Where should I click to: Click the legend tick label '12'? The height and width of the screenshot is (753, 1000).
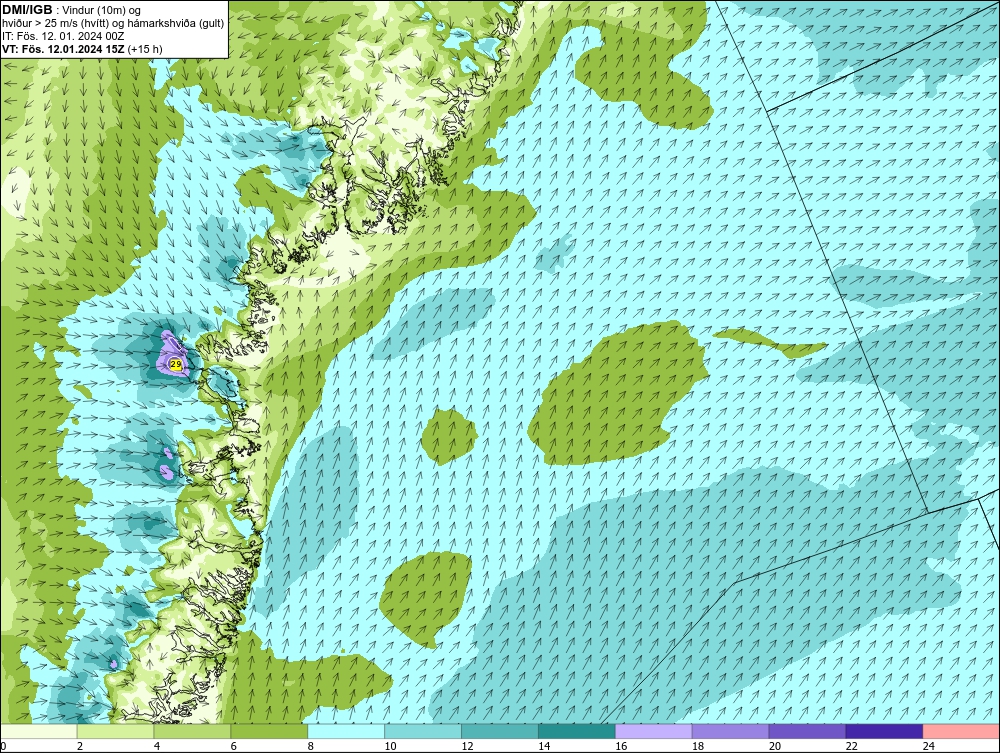point(467,746)
